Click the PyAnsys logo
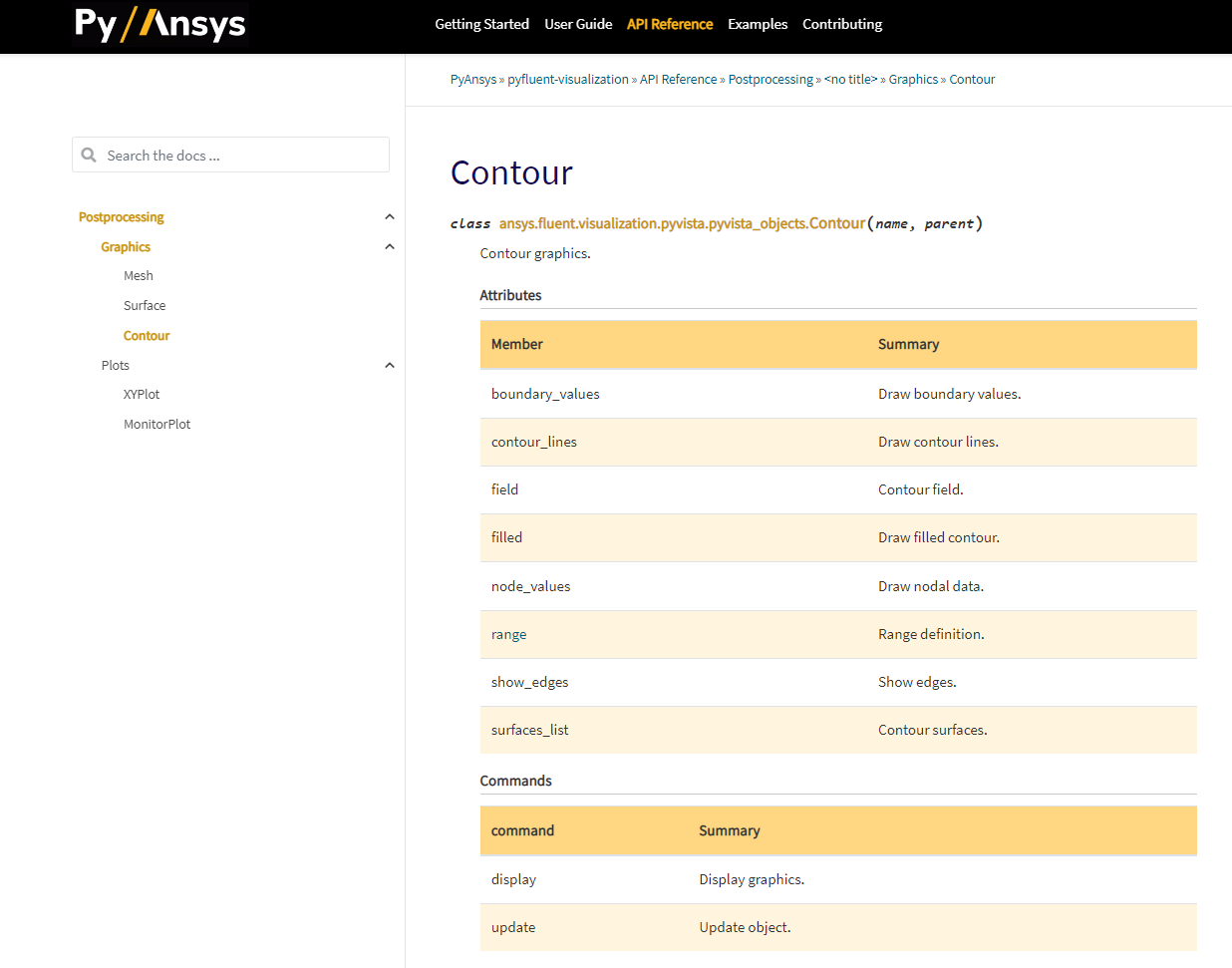The height and width of the screenshot is (968, 1232). 160,25
